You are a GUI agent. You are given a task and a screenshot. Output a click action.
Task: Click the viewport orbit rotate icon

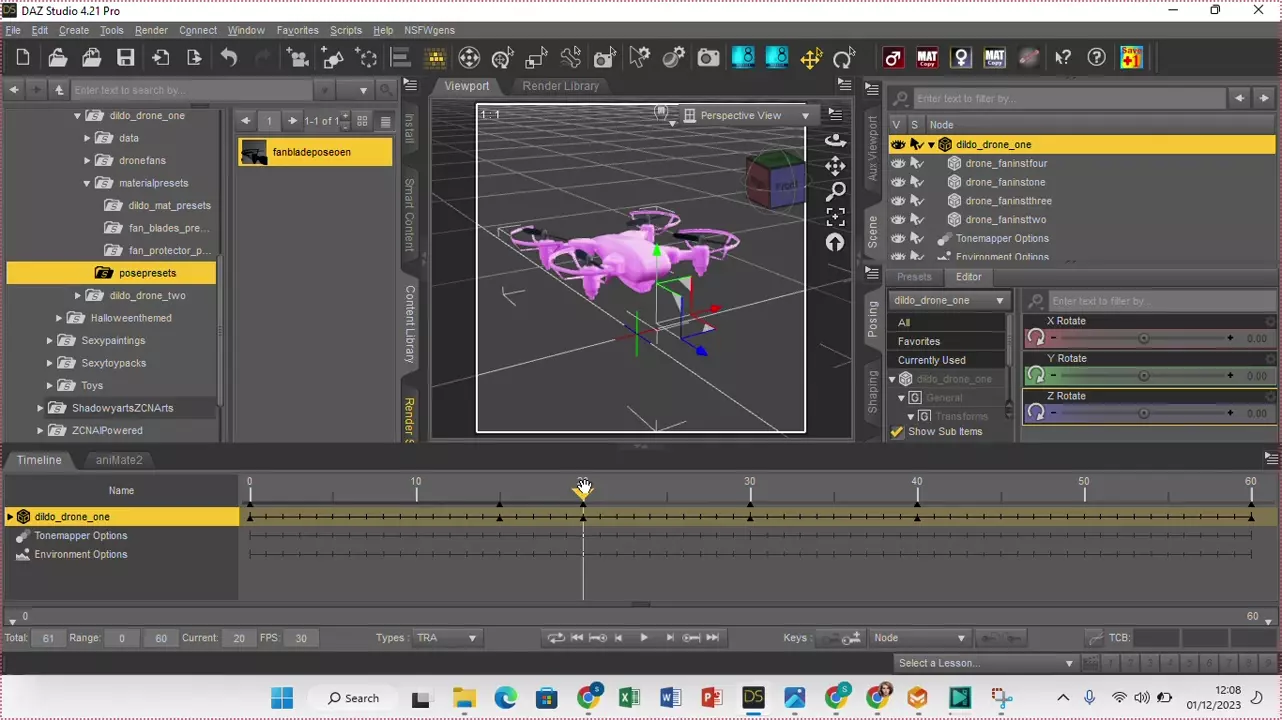pyautogui.click(x=835, y=140)
